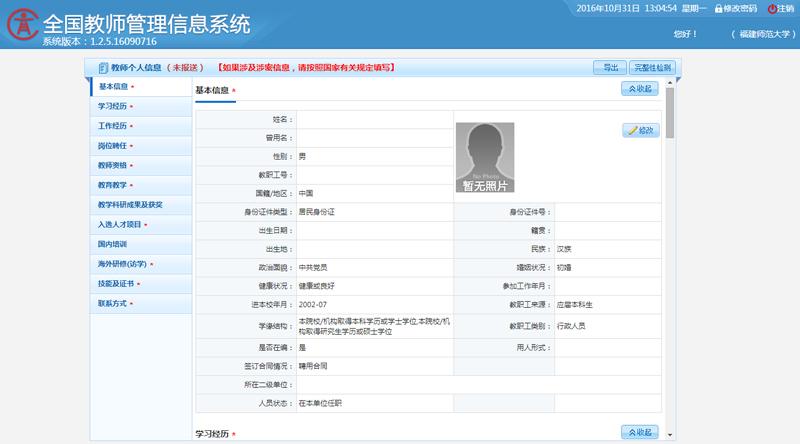The width and height of the screenshot is (800, 444).
Task: Click the value 居民身份证
Action: 316,212
